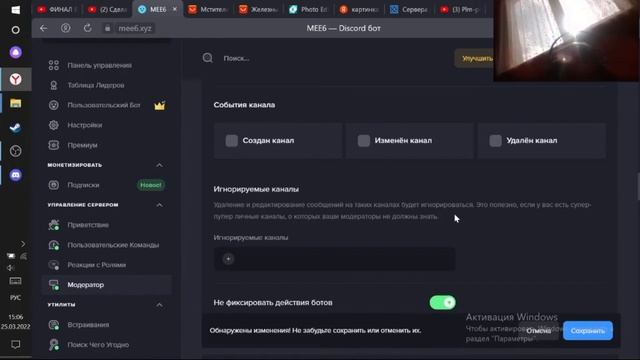Check the Изменён канал checkbox
This screenshot has width=640, height=360.
[x=364, y=141]
